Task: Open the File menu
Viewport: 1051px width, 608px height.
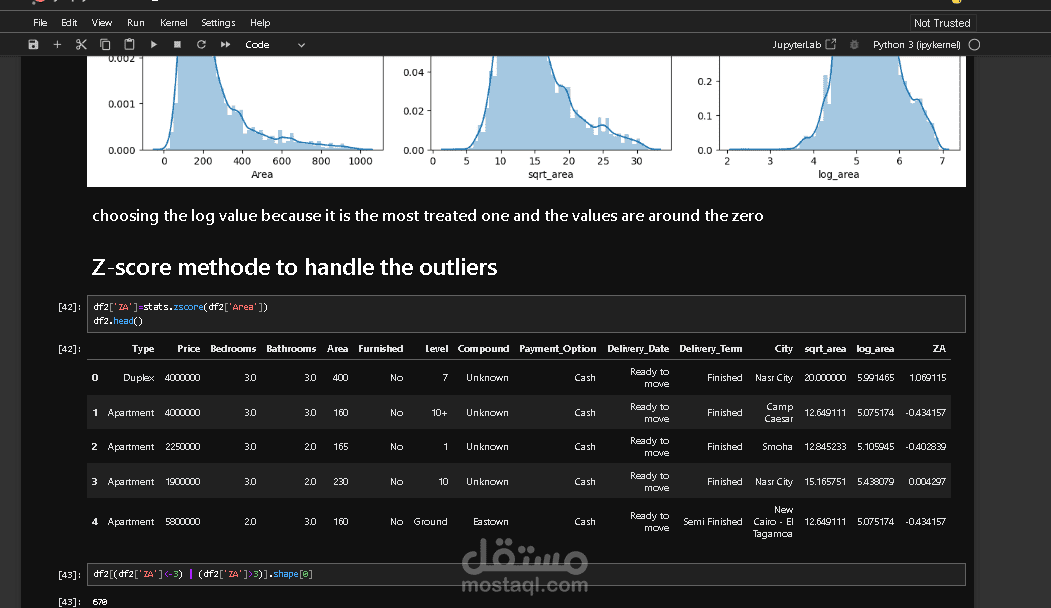Action: point(40,23)
